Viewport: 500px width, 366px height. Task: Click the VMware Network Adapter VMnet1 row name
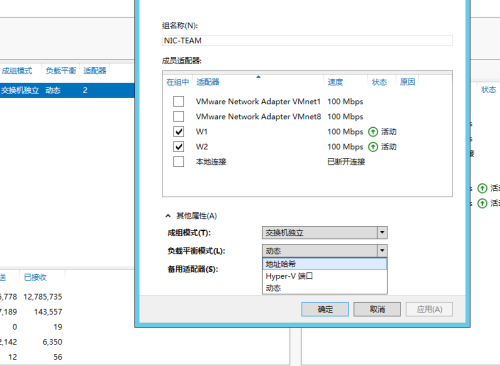click(258, 101)
